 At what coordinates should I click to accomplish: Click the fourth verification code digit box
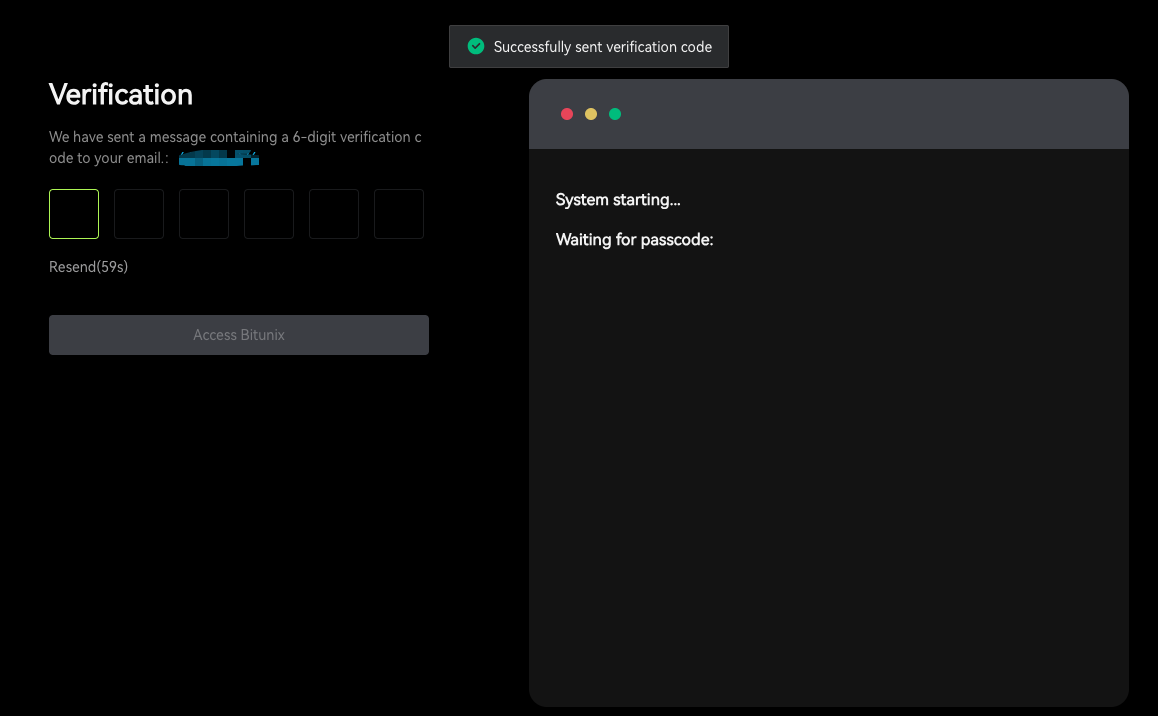coord(269,214)
